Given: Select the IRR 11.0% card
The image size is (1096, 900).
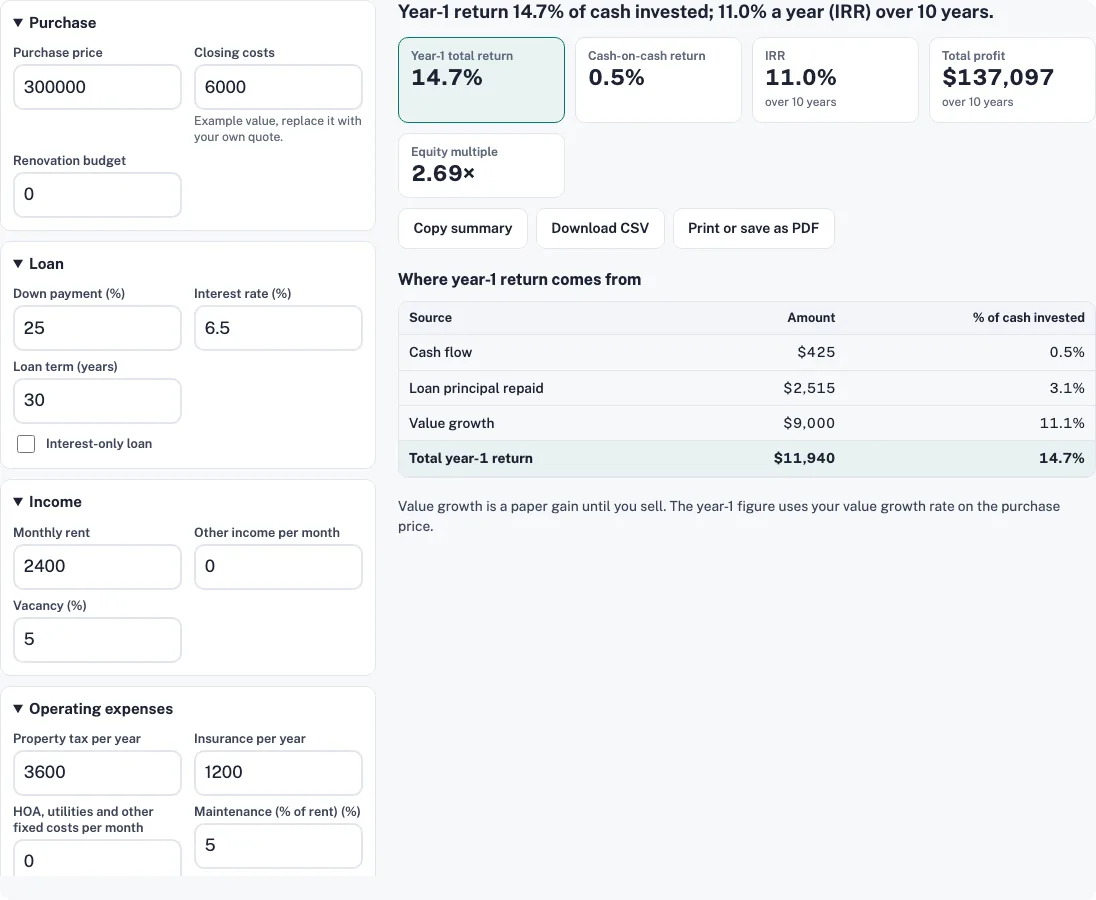Looking at the screenshot, I should click(835, 80).
